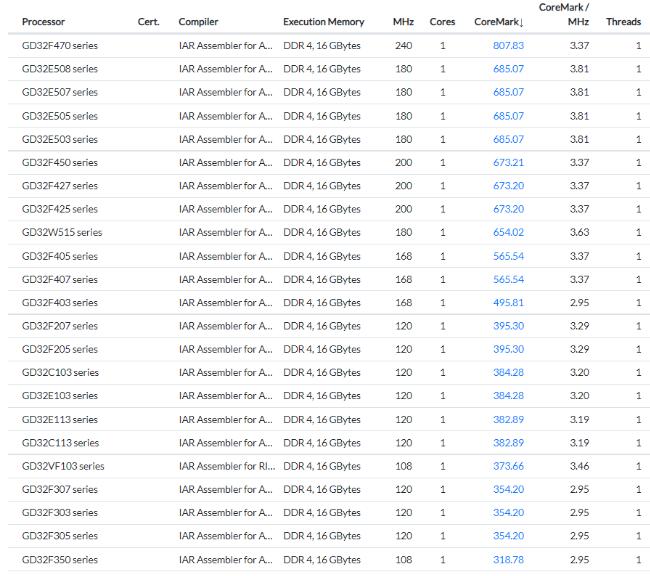Sort by MHz column header
Viewport: 650px width, 576px height.
click(x=403, y=22)
